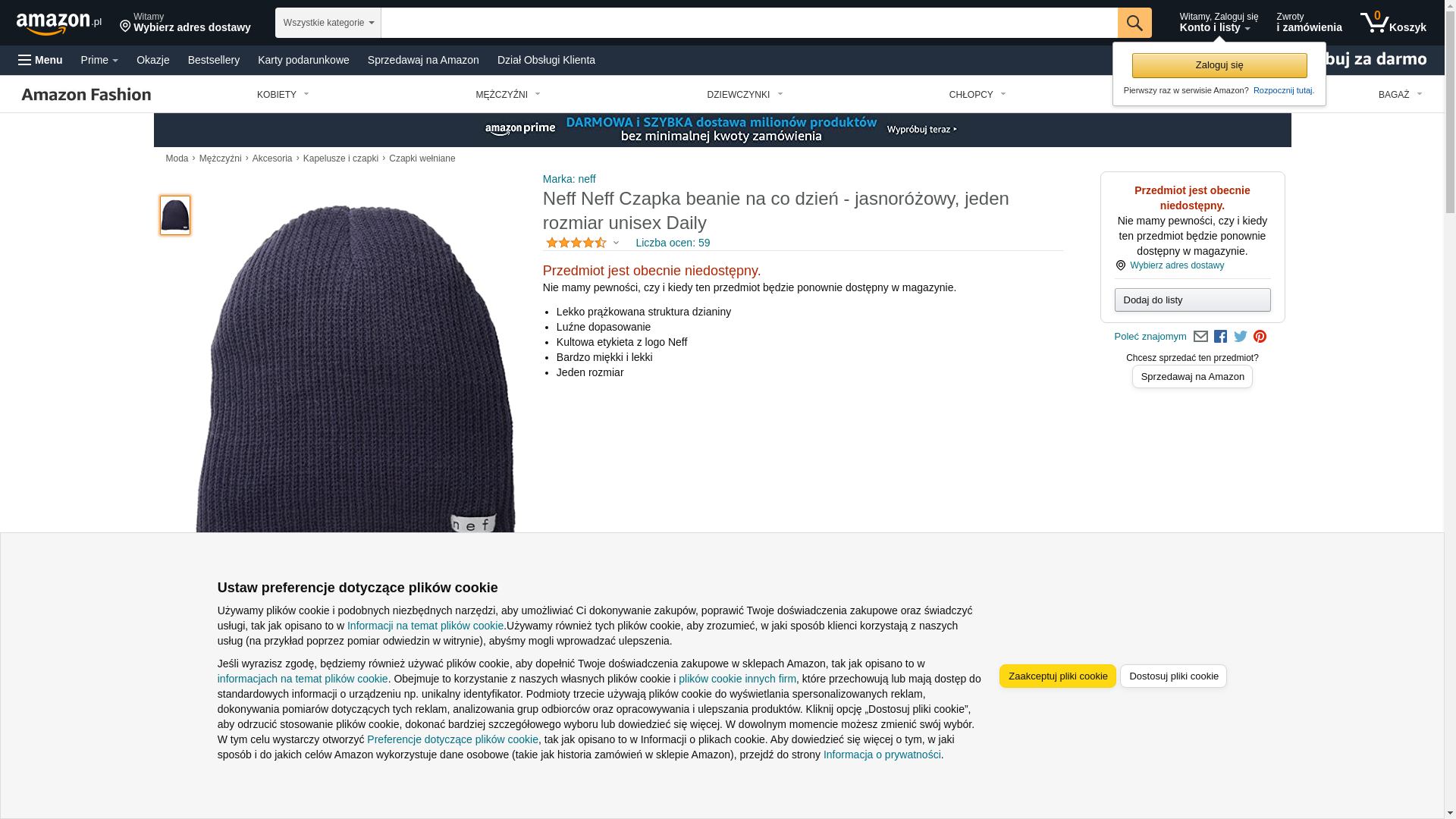Select the beanie product thumbnail image
The image size is (1456, 819).
tap(175, 215)
